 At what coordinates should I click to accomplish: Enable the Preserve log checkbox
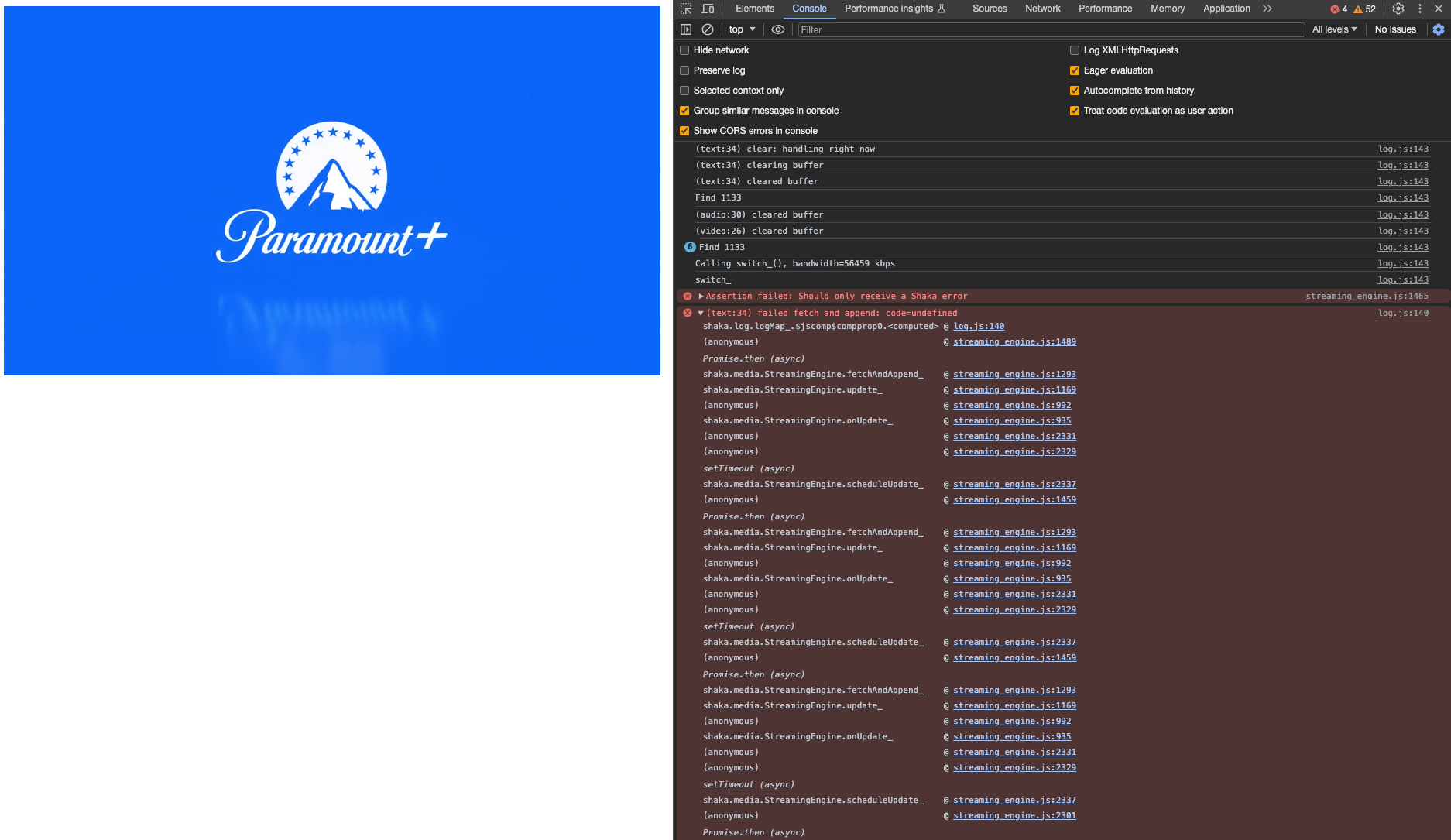click(684, 70)
